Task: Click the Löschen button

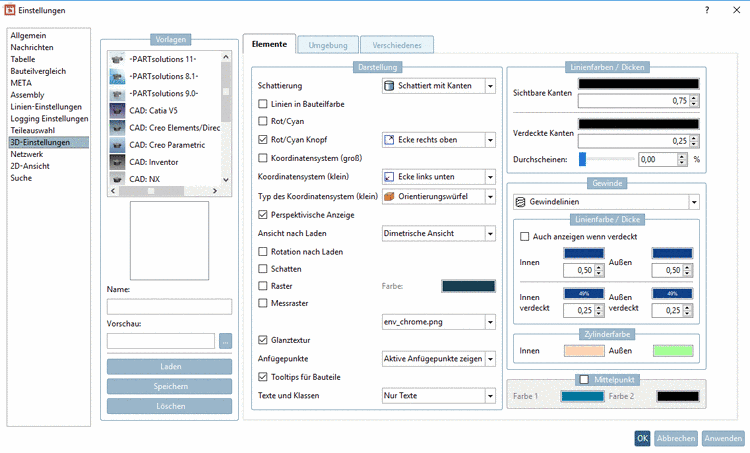Action: point(169,406)
